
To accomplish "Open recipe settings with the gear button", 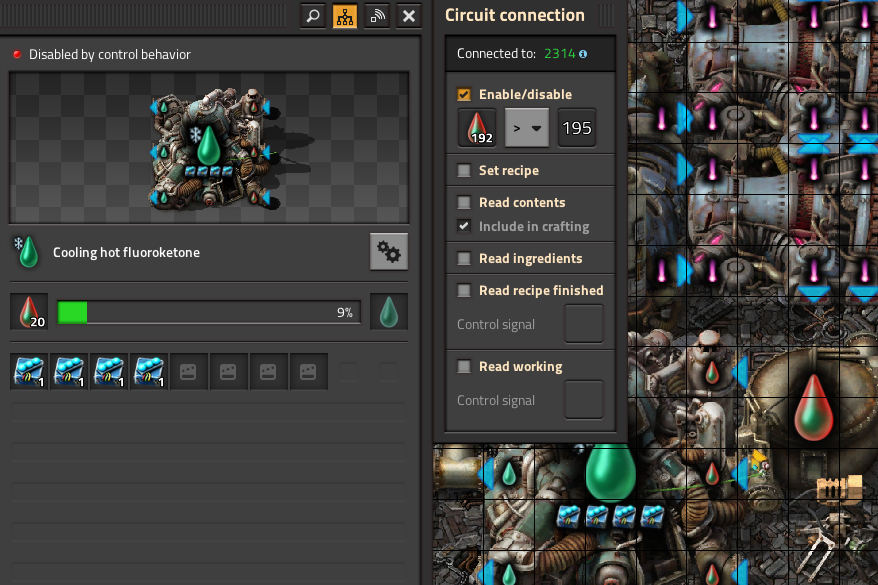I will tap(389, 253).
